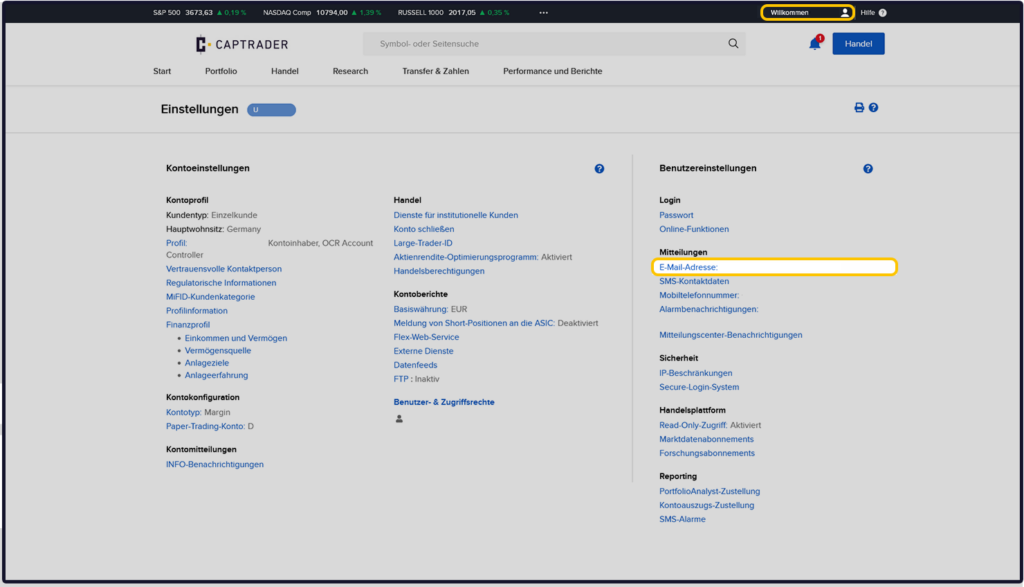Open help icon next to print icon

coord(873,107)
